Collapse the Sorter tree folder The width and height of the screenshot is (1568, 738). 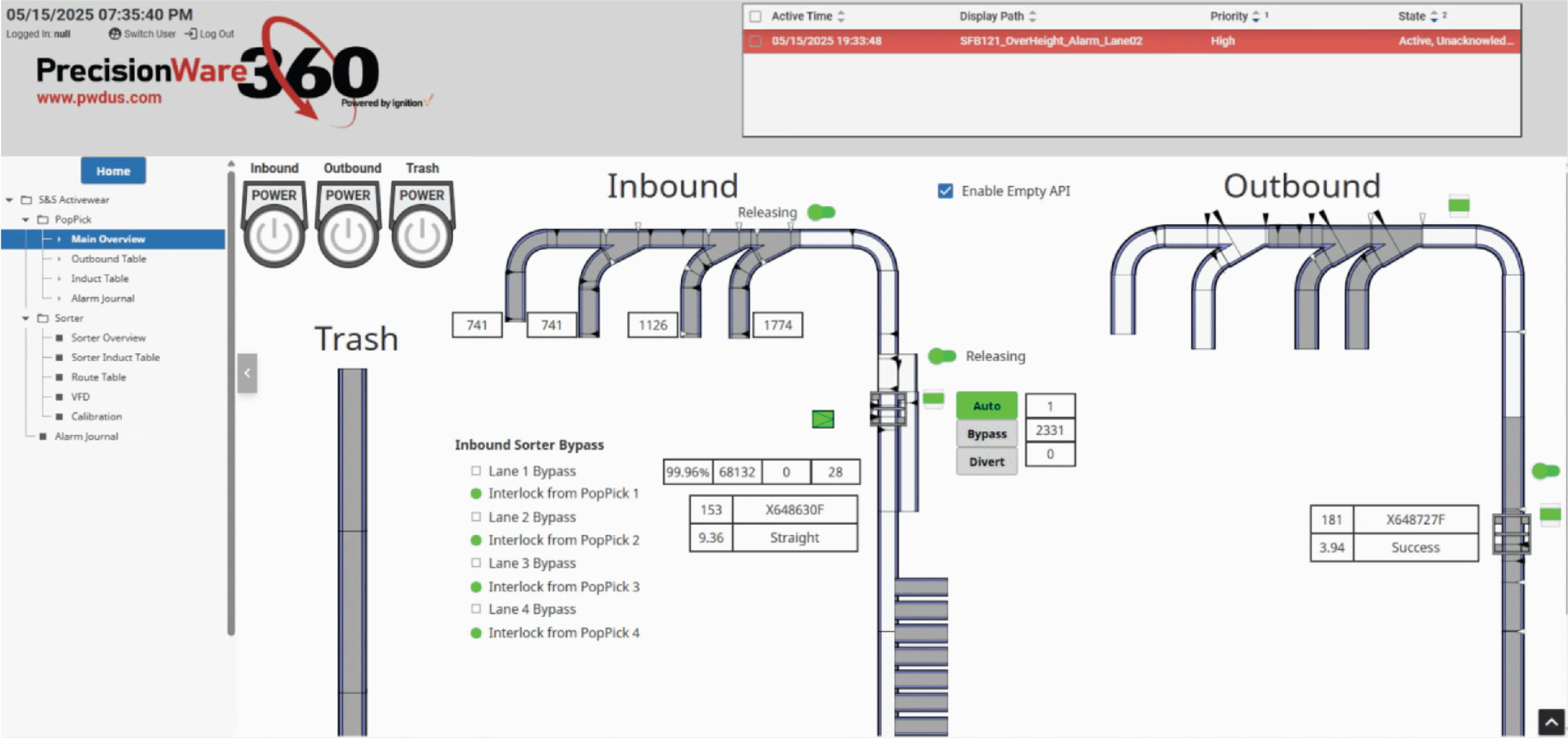tap(26, 318)
